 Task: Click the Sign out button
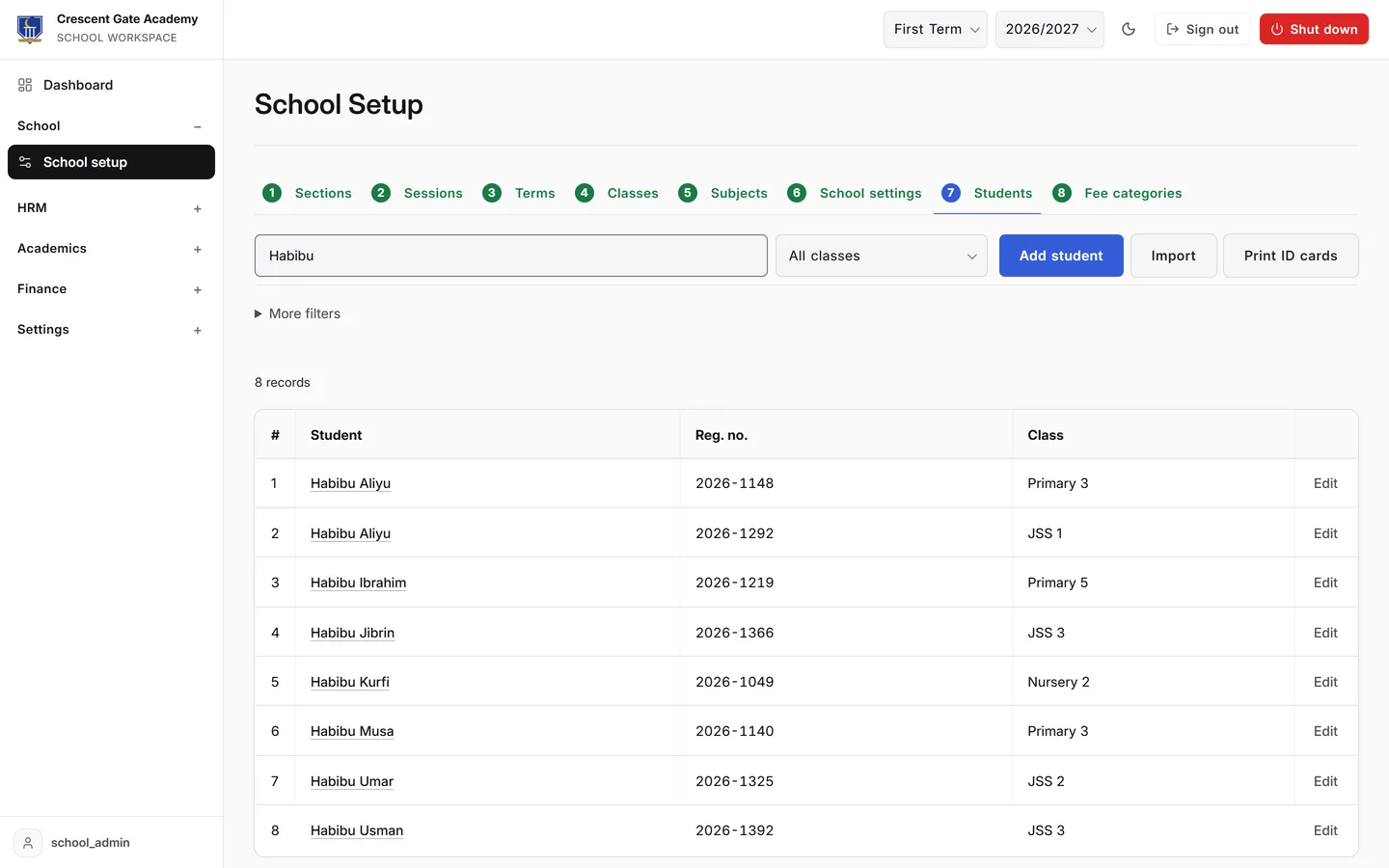coord(1203,29)
